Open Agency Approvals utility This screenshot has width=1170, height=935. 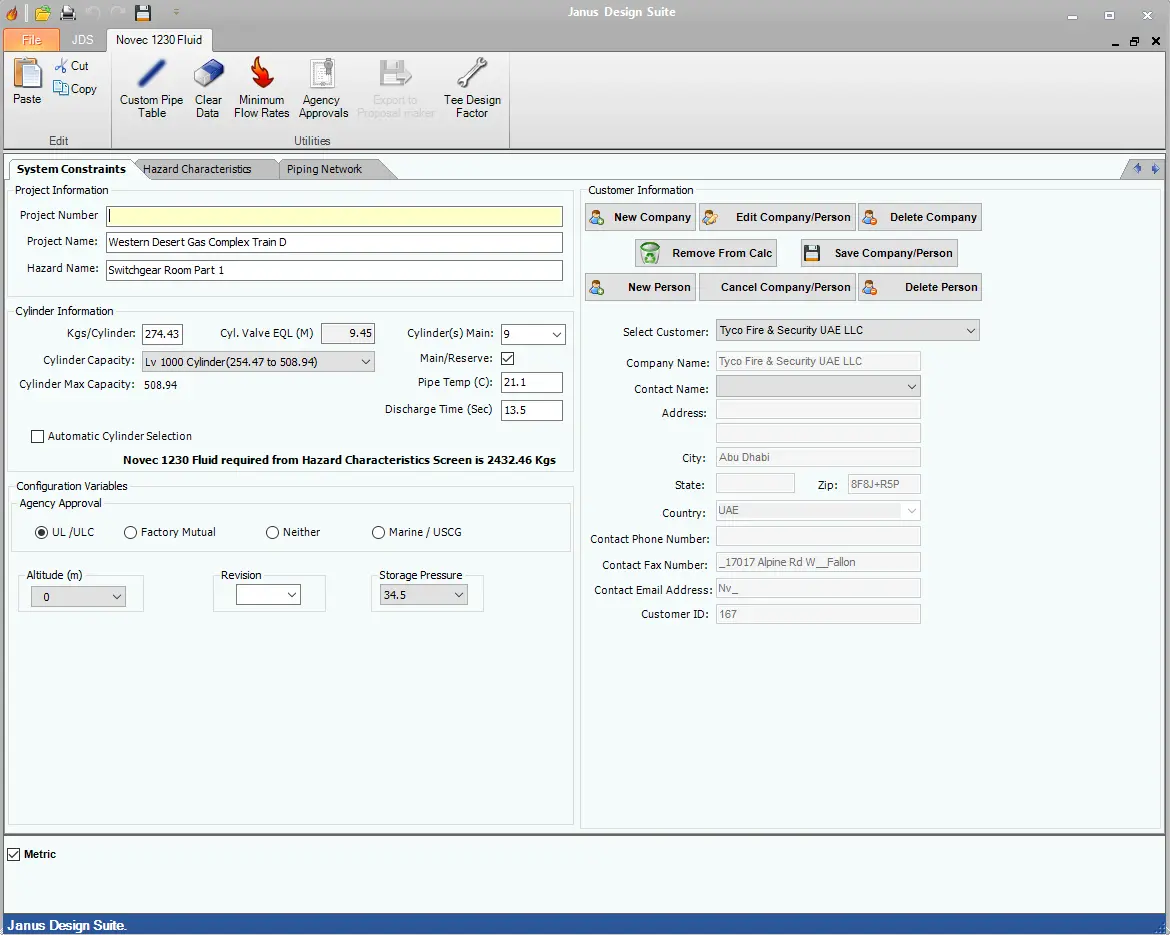[x=323, y=88]
